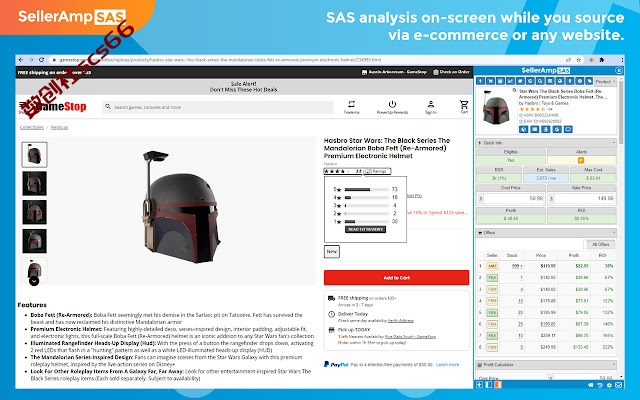Zoom the SAS product helmet image
The image size is (640, 400).
(x=514, y=90)
